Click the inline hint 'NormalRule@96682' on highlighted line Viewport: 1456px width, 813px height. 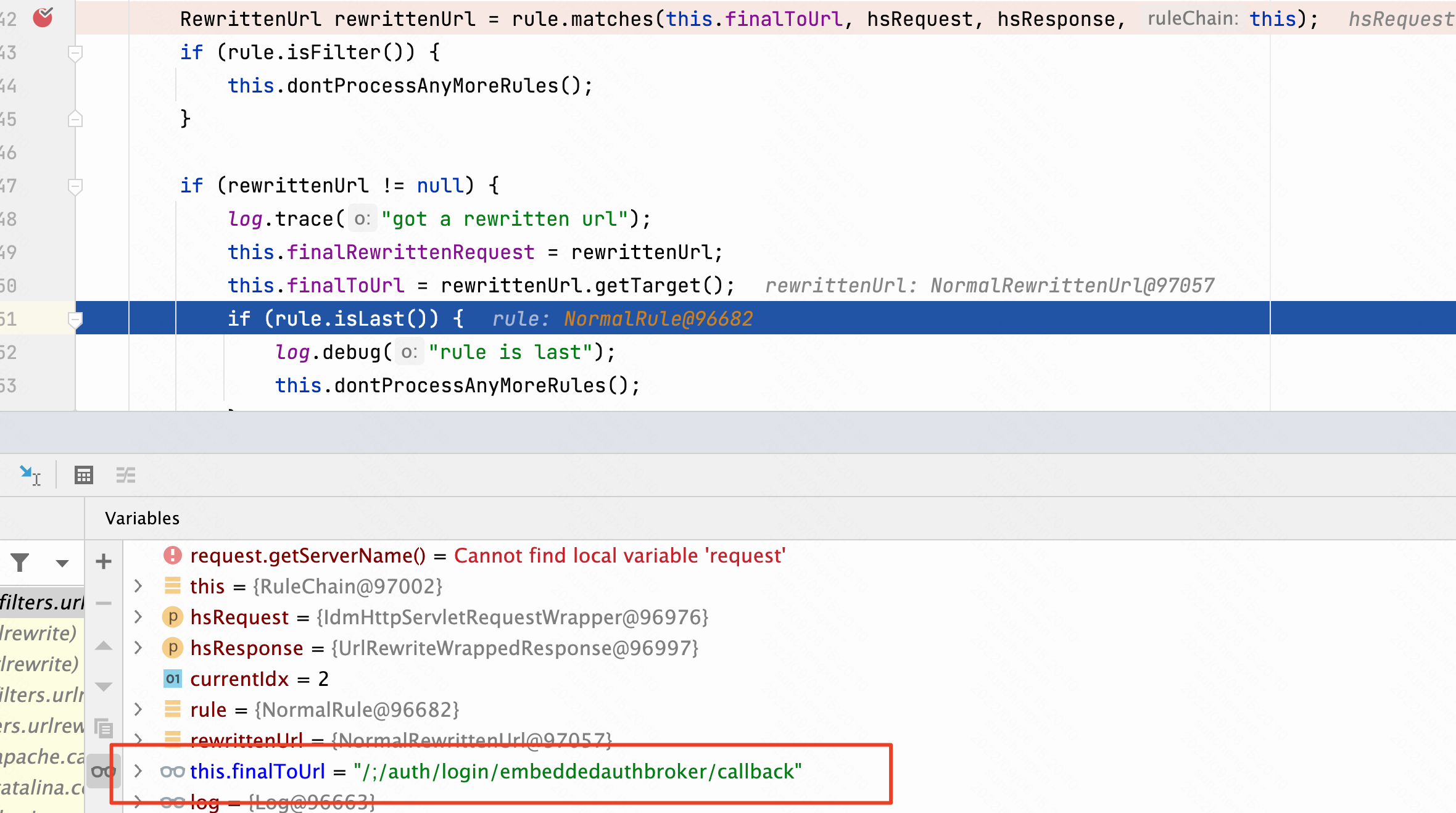click(658, 319)
